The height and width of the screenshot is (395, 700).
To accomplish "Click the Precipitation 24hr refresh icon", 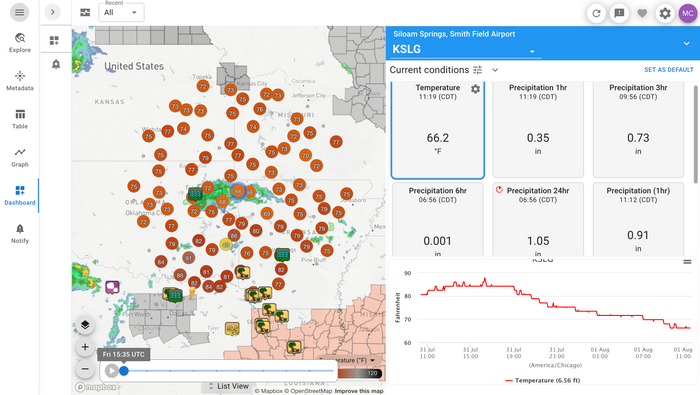I will click(x=499, y=190).
